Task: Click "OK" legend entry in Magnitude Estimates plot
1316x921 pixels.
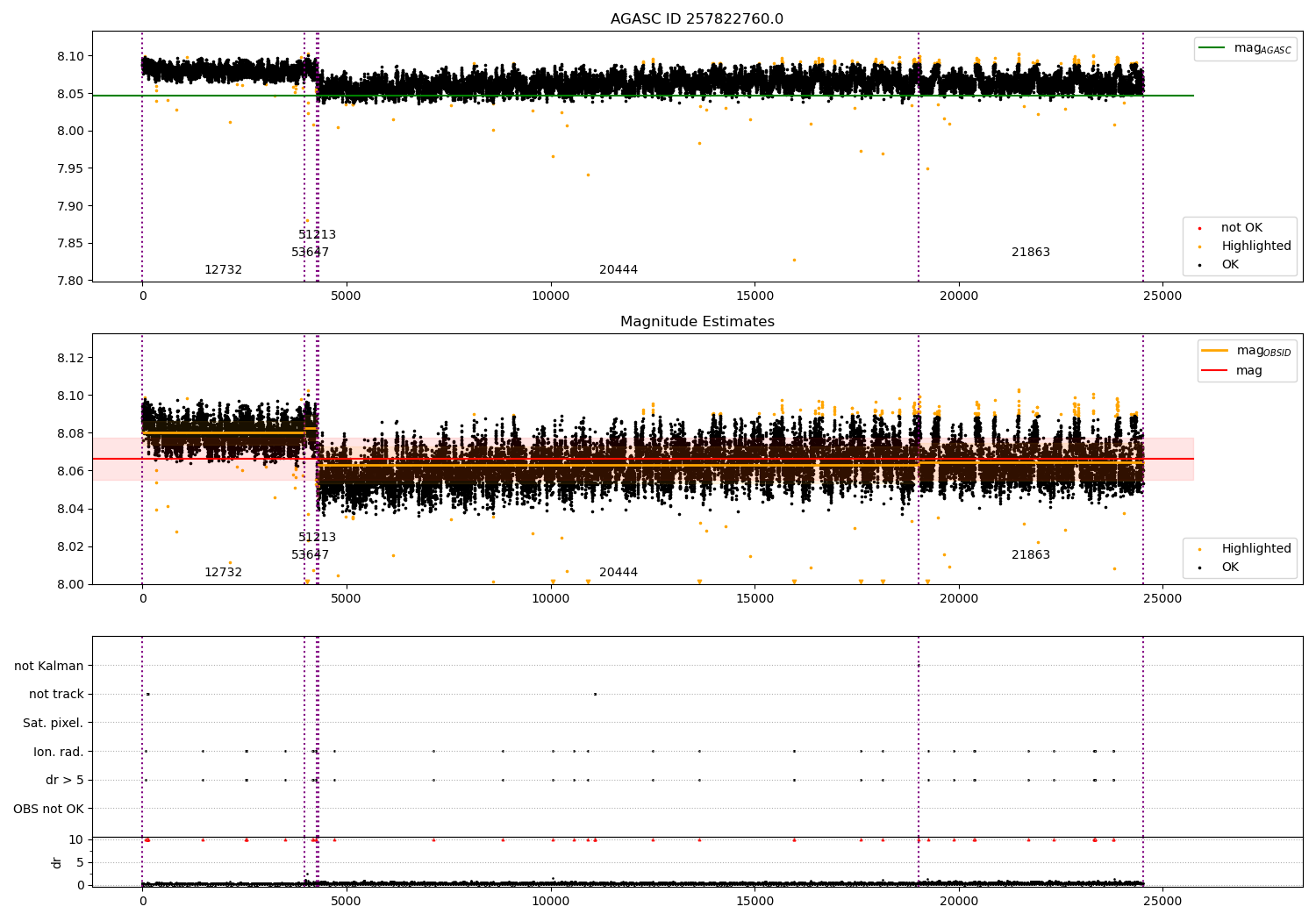Action: [x=1230, y=568]
